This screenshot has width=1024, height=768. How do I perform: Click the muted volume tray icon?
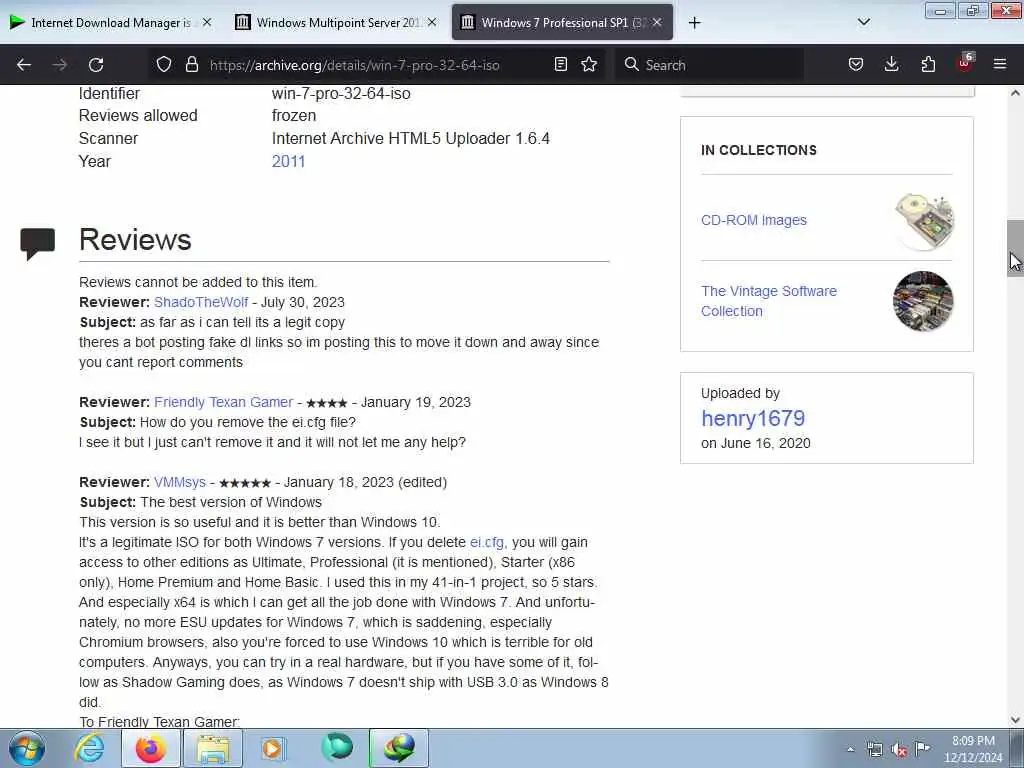[899, 749]
